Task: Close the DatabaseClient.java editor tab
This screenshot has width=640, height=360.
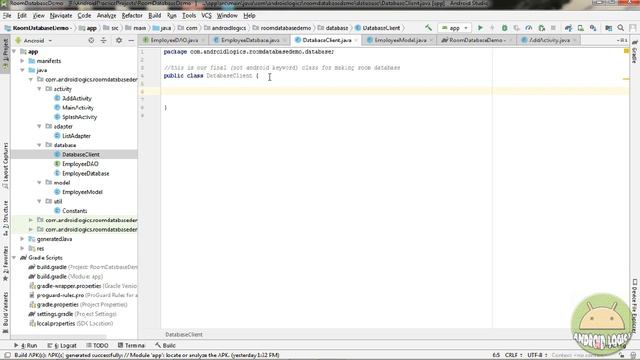Action: pyautogui.click(x=356, y=40)
